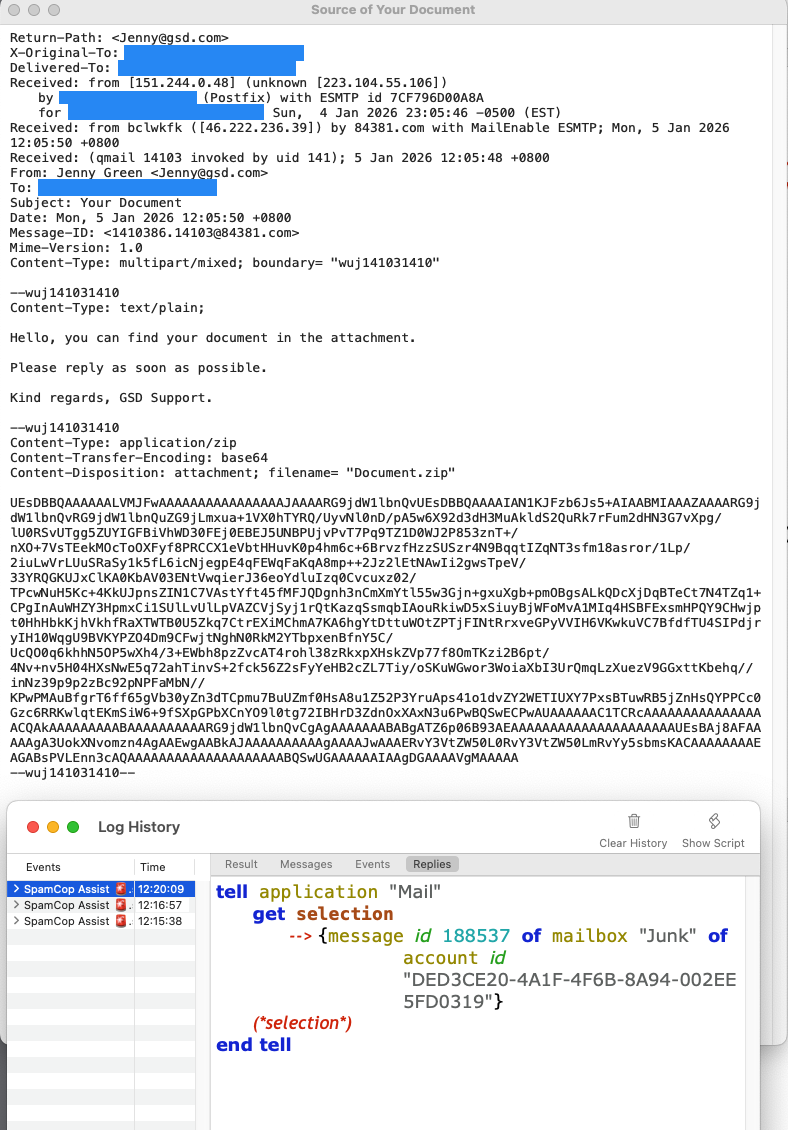Show the Events tab in log pane
The width and height of the screenshot is (788, 1130).
[373, 864]
